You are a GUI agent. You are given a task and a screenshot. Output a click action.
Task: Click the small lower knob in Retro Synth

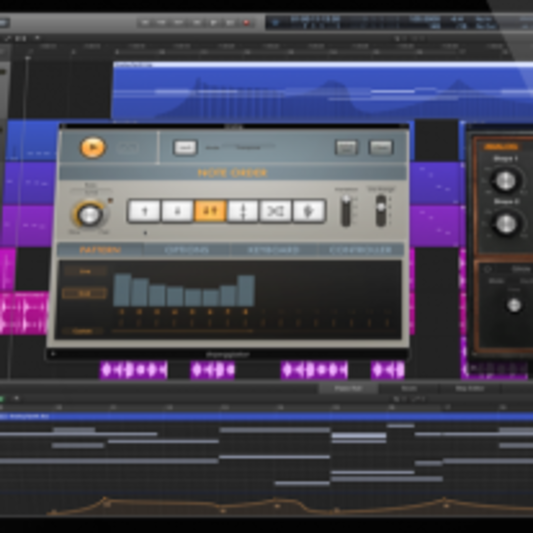(x=514, y=305)
